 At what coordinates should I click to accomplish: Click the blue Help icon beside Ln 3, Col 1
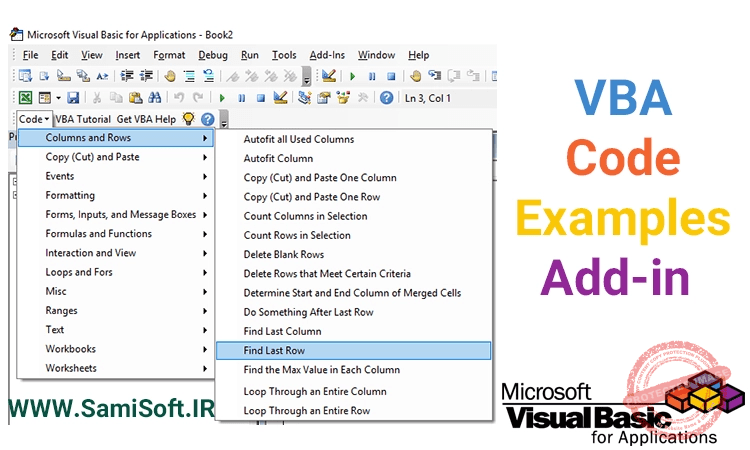[x=386, y=98]
